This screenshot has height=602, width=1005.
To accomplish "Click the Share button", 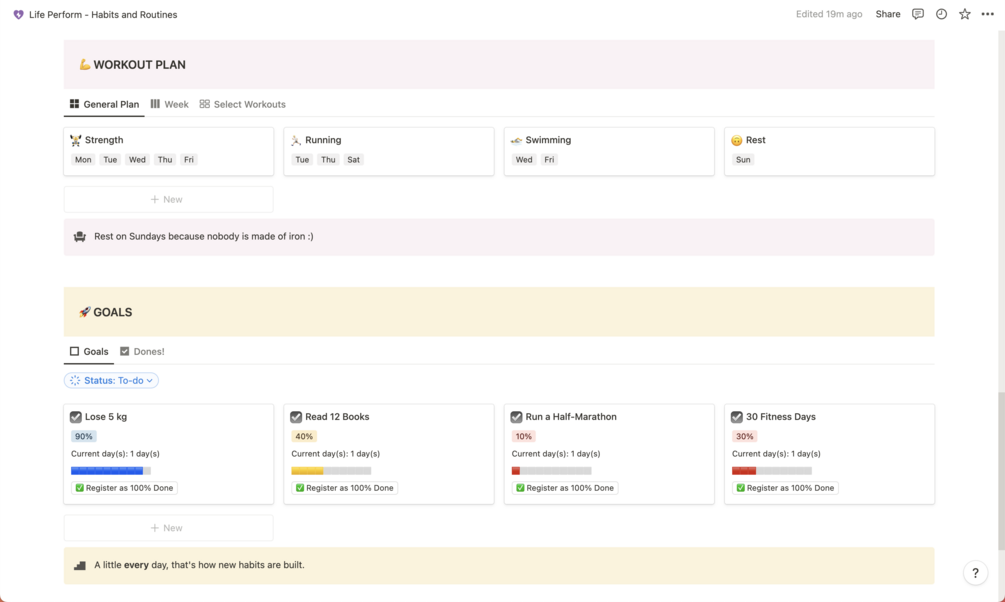I will (x=888, y=14).
